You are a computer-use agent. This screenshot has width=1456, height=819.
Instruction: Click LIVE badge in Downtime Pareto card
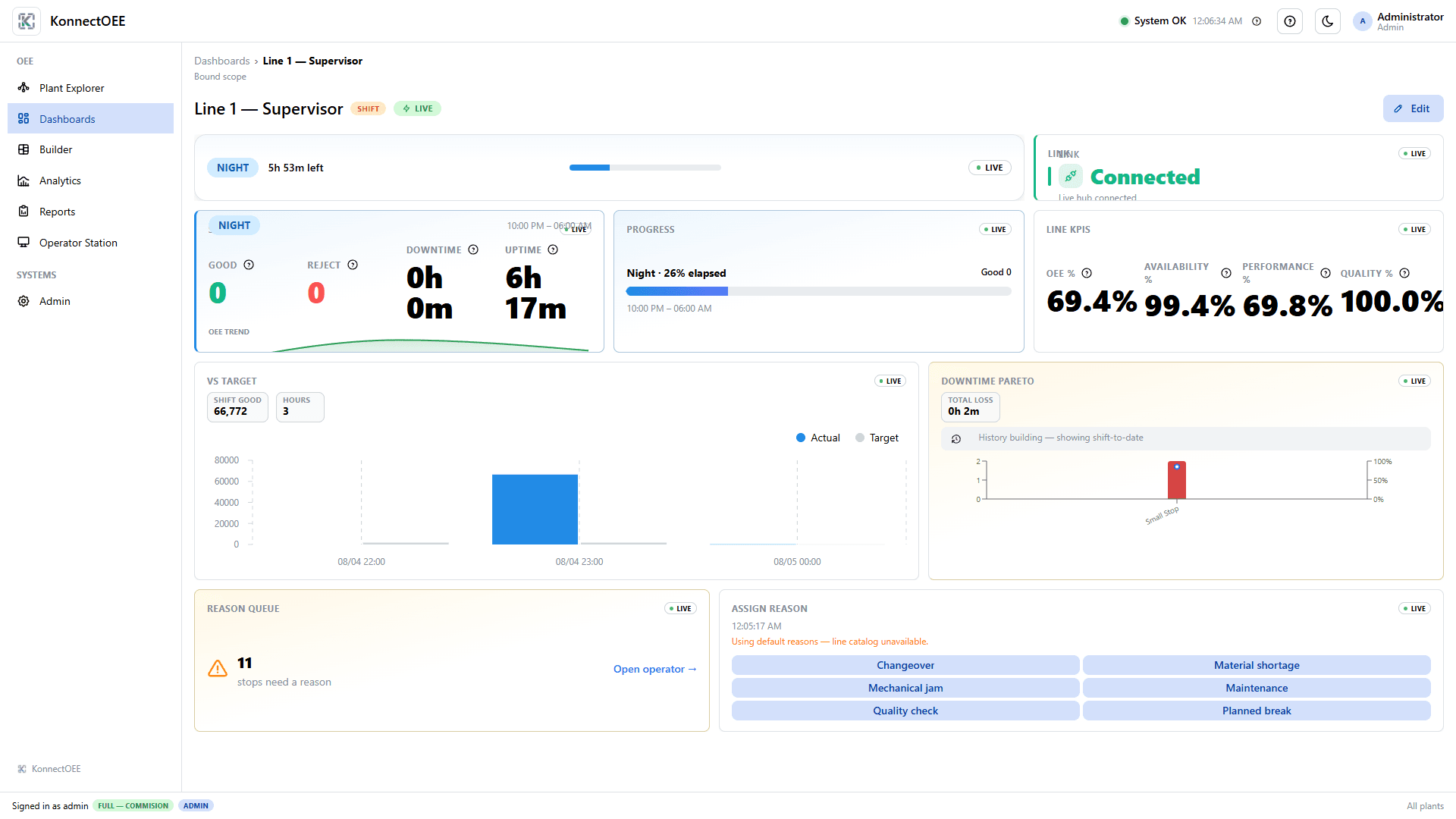point(1414,381)
